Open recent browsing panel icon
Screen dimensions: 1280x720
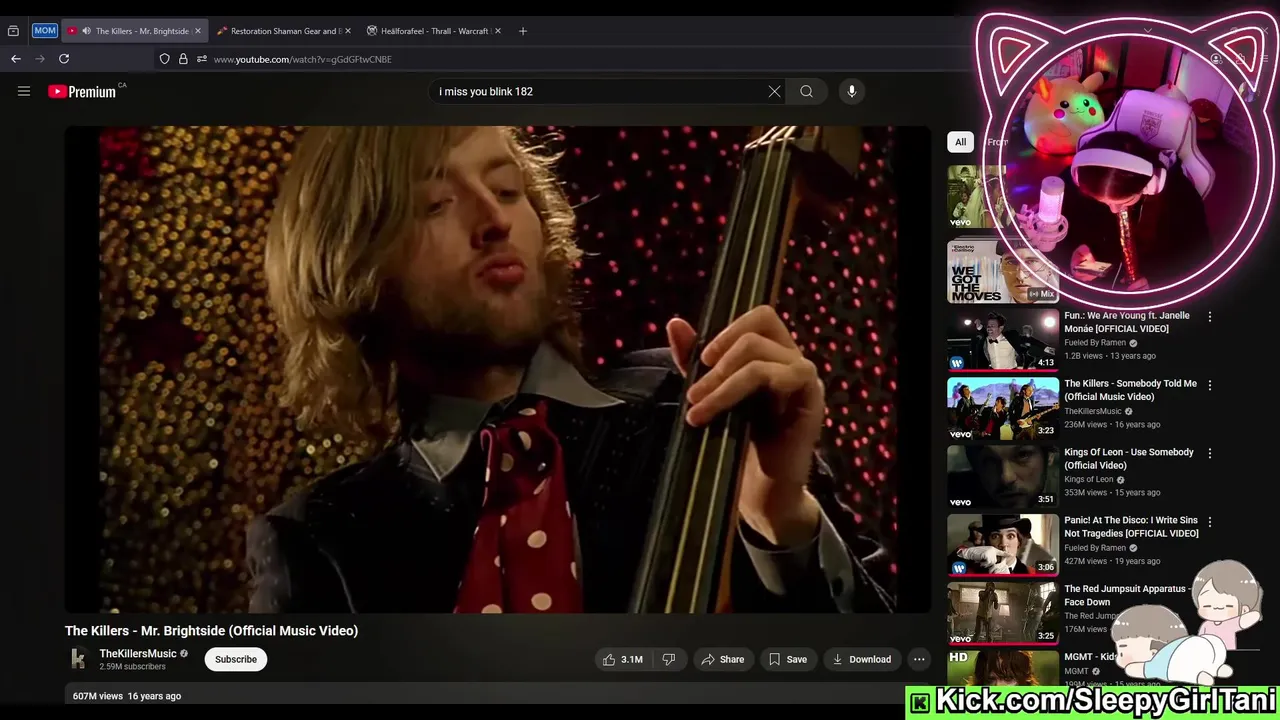tap(13, 31)
